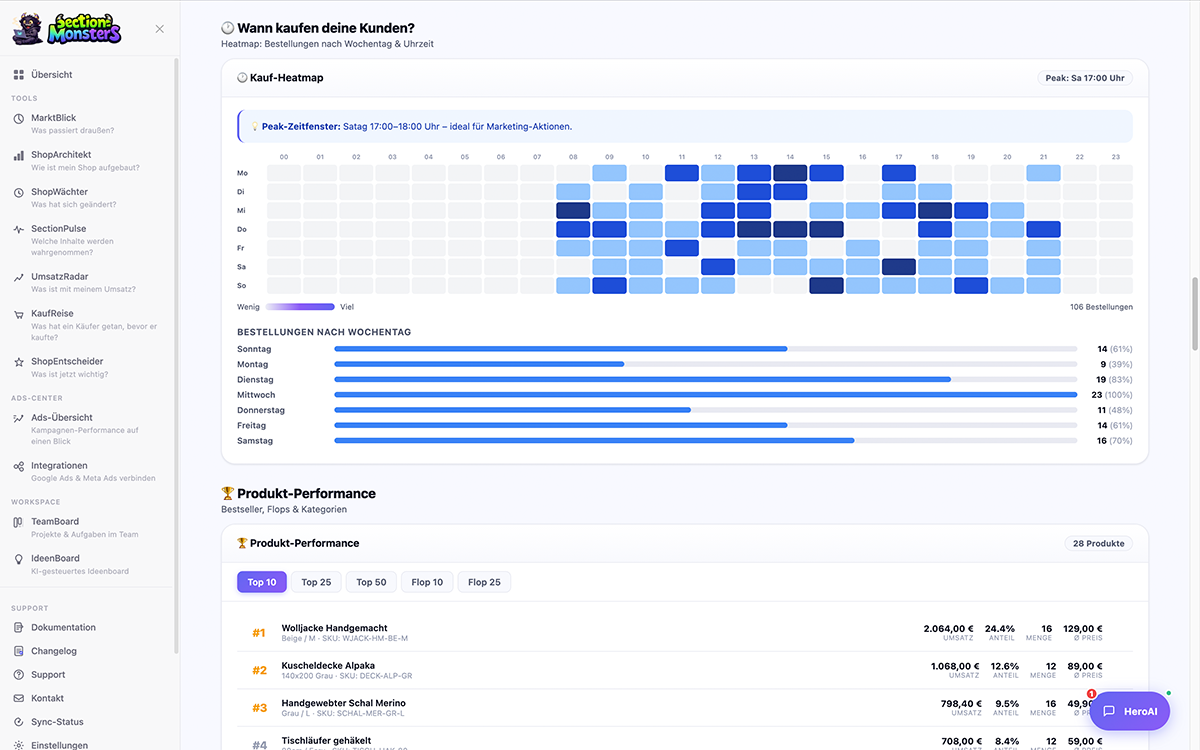Click the ShopEntscheider star icon

(19, 362)
